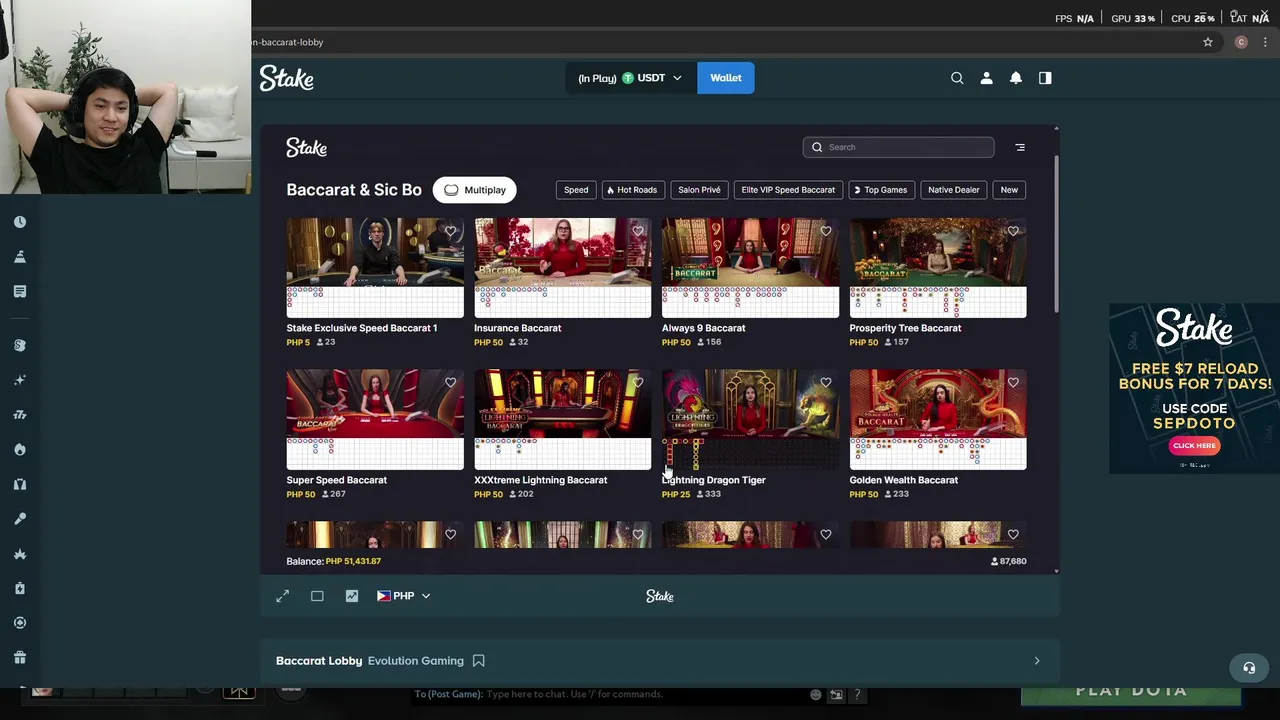Viewport: 1280px width, 720px height.
Task: Open the lobby filter menu icon
Action: pos(1020,147)
